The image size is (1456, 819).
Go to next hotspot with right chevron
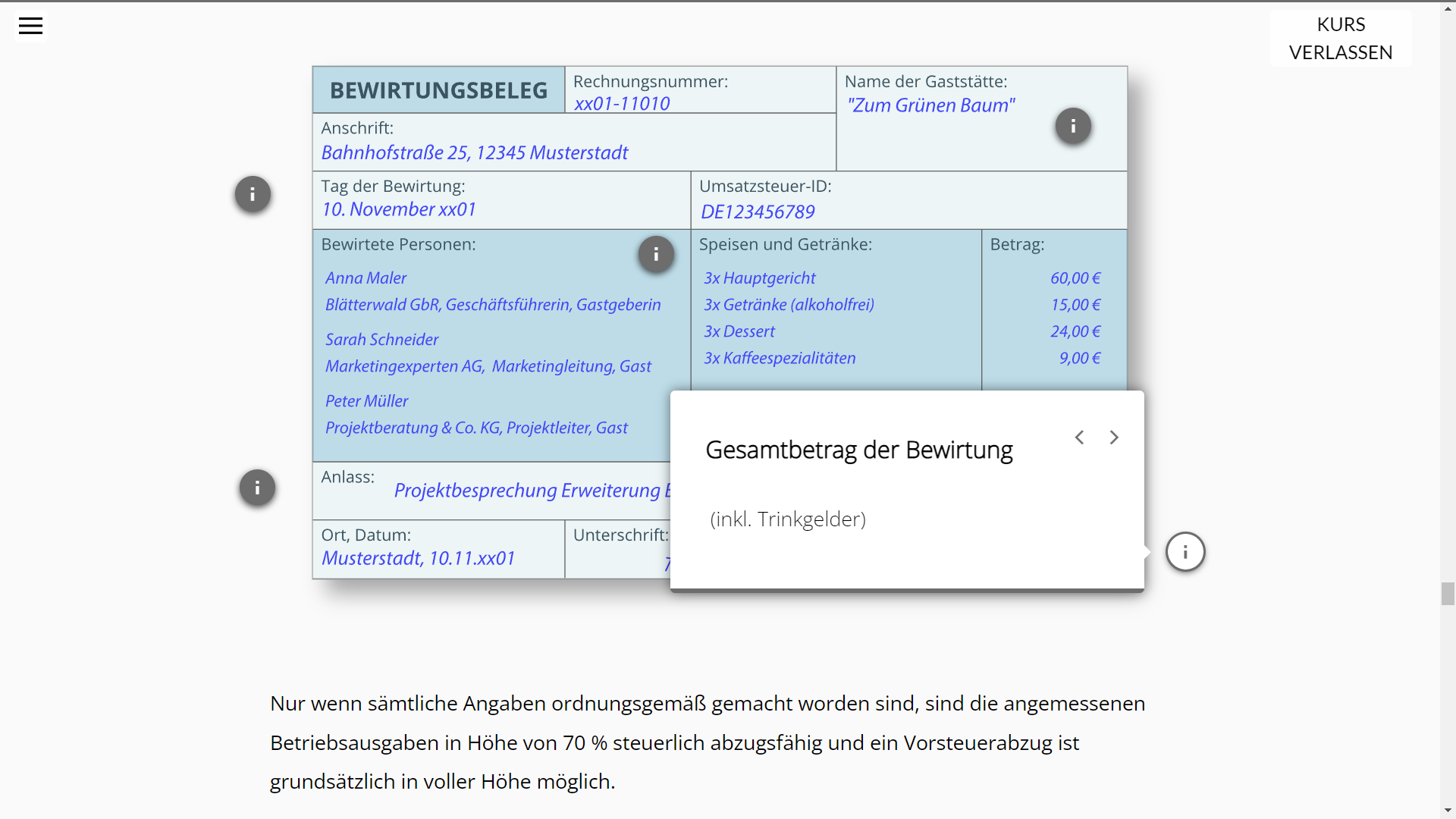[x=1114, y=438]
